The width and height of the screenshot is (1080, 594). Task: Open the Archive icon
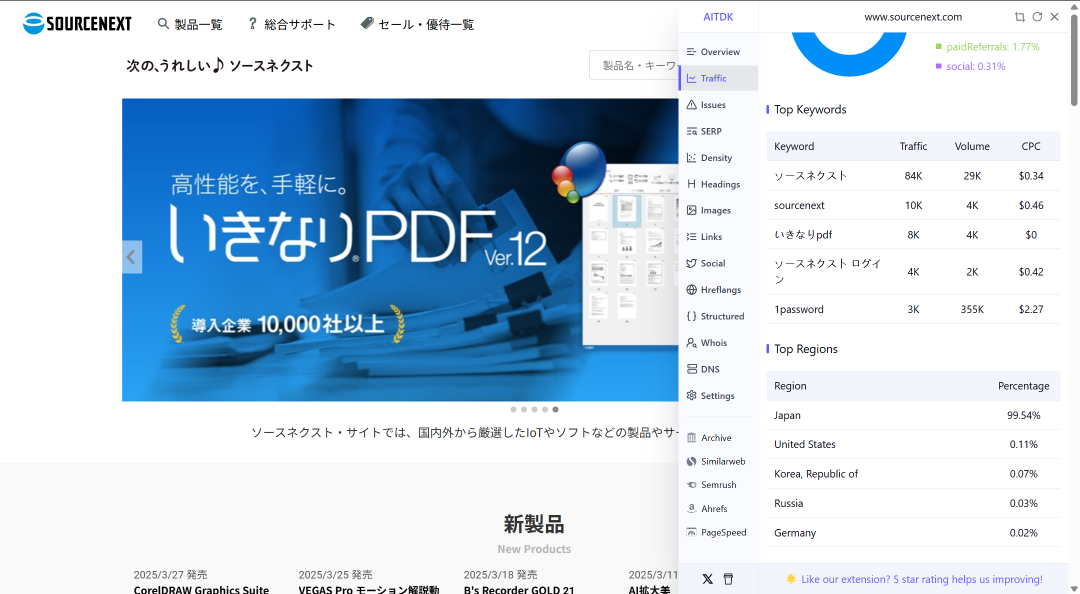point(692,438)
